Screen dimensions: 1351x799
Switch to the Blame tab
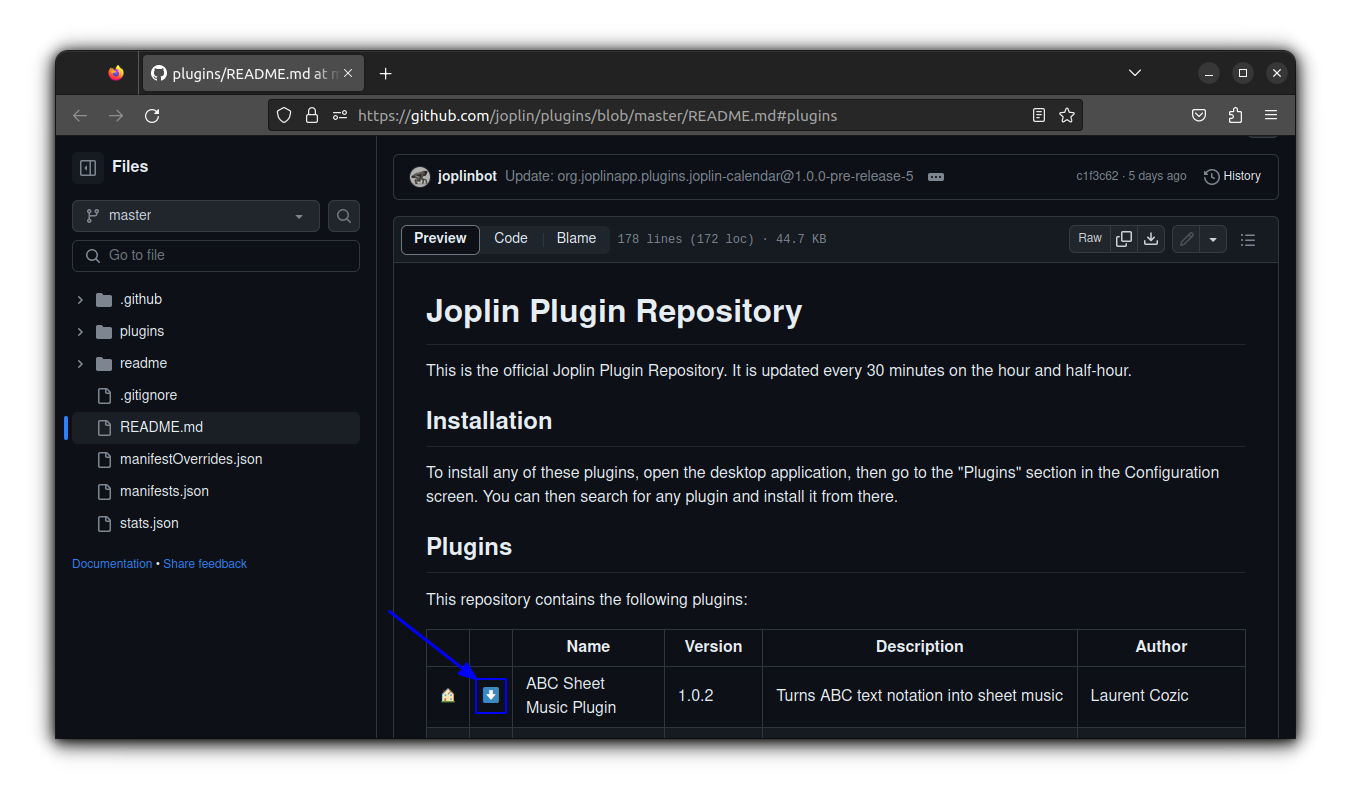tap(576, 239)
